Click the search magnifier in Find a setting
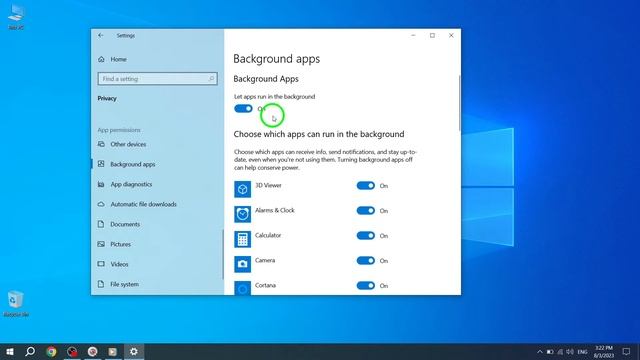This screenshot has width=640, height=360. 211,79
